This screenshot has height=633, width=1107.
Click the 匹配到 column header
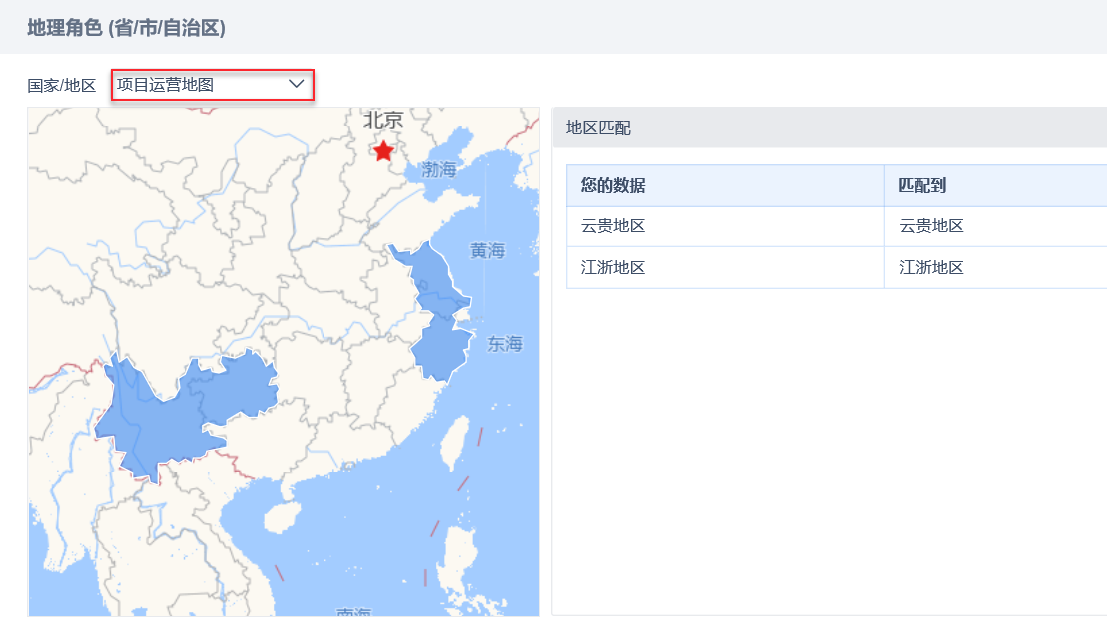(922, 186)
